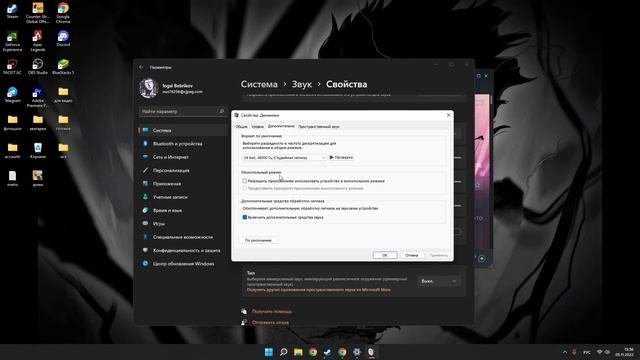
Task: Expand the Выкл. spatial sound type dropdown
Action: (x=438, y=281)
